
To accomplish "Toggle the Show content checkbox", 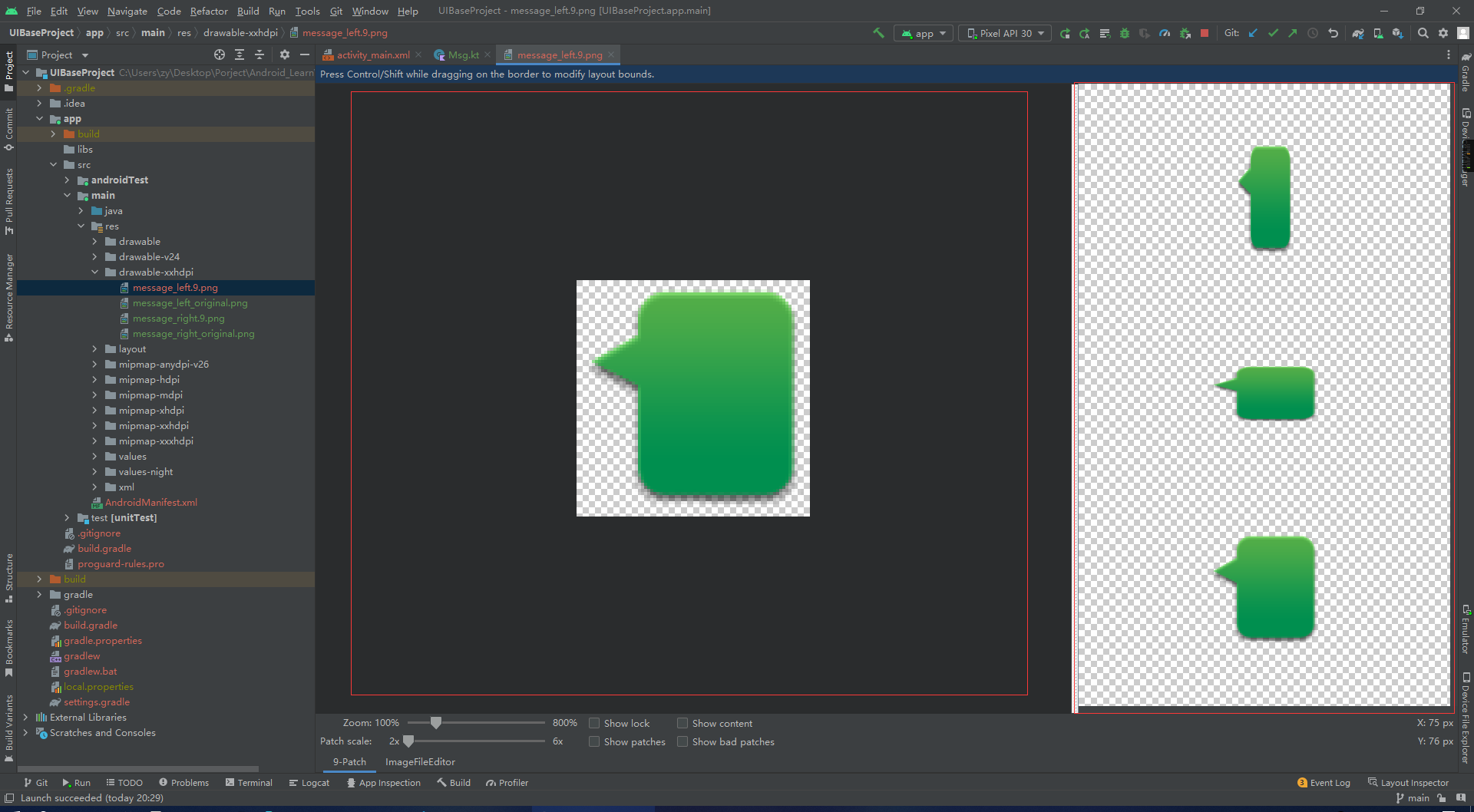I will (x=682, y=723).
